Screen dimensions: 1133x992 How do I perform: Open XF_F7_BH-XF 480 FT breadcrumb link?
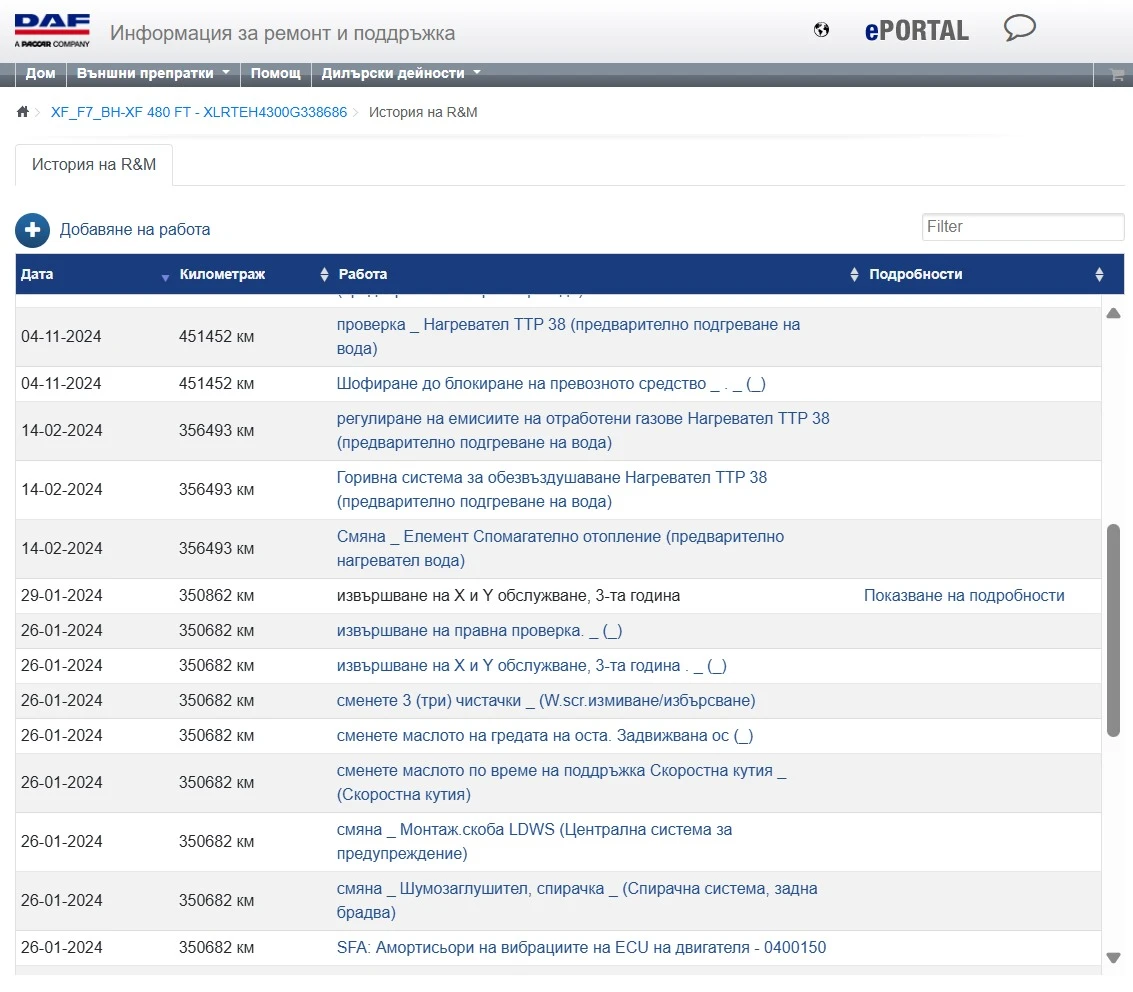tap(199, 112)
